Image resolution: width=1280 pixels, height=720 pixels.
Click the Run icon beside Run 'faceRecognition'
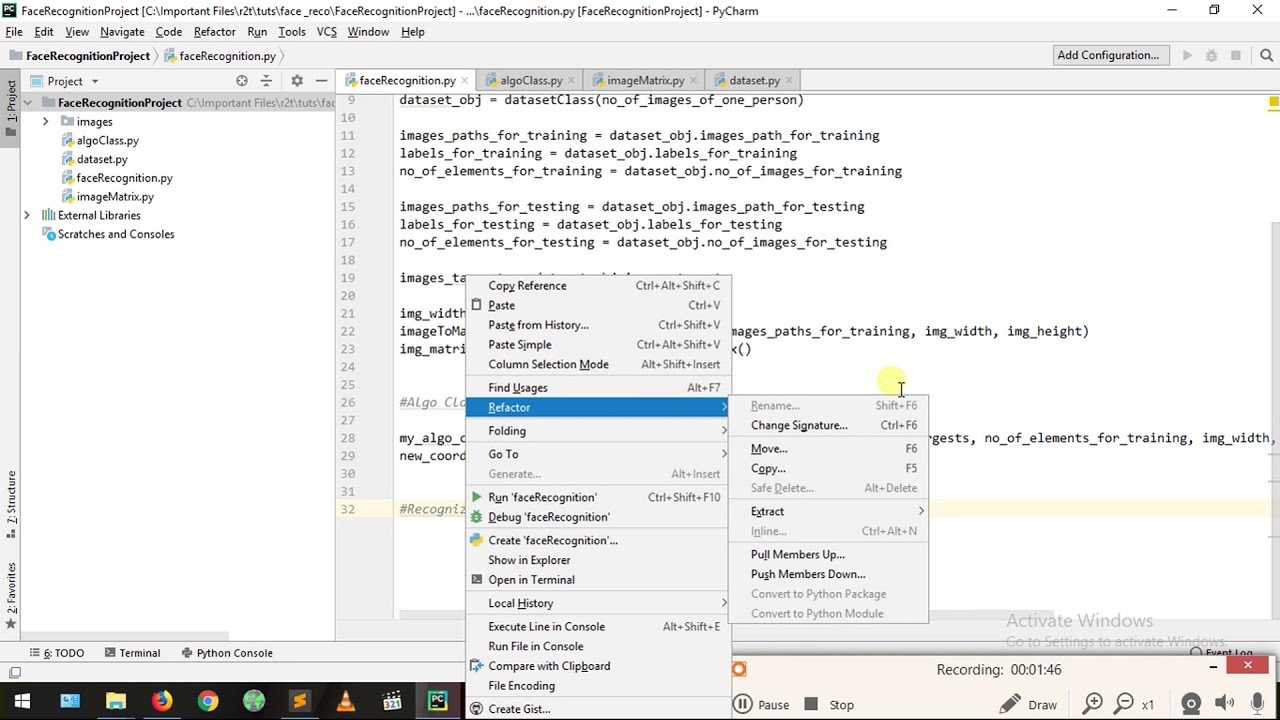(477, 497)
